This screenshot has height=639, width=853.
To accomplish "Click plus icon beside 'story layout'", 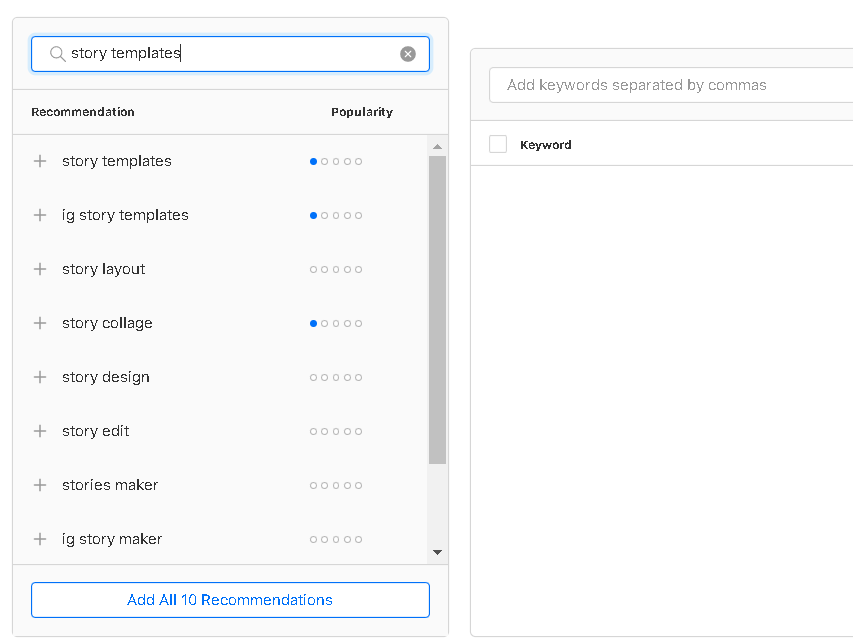I will 40,269.
